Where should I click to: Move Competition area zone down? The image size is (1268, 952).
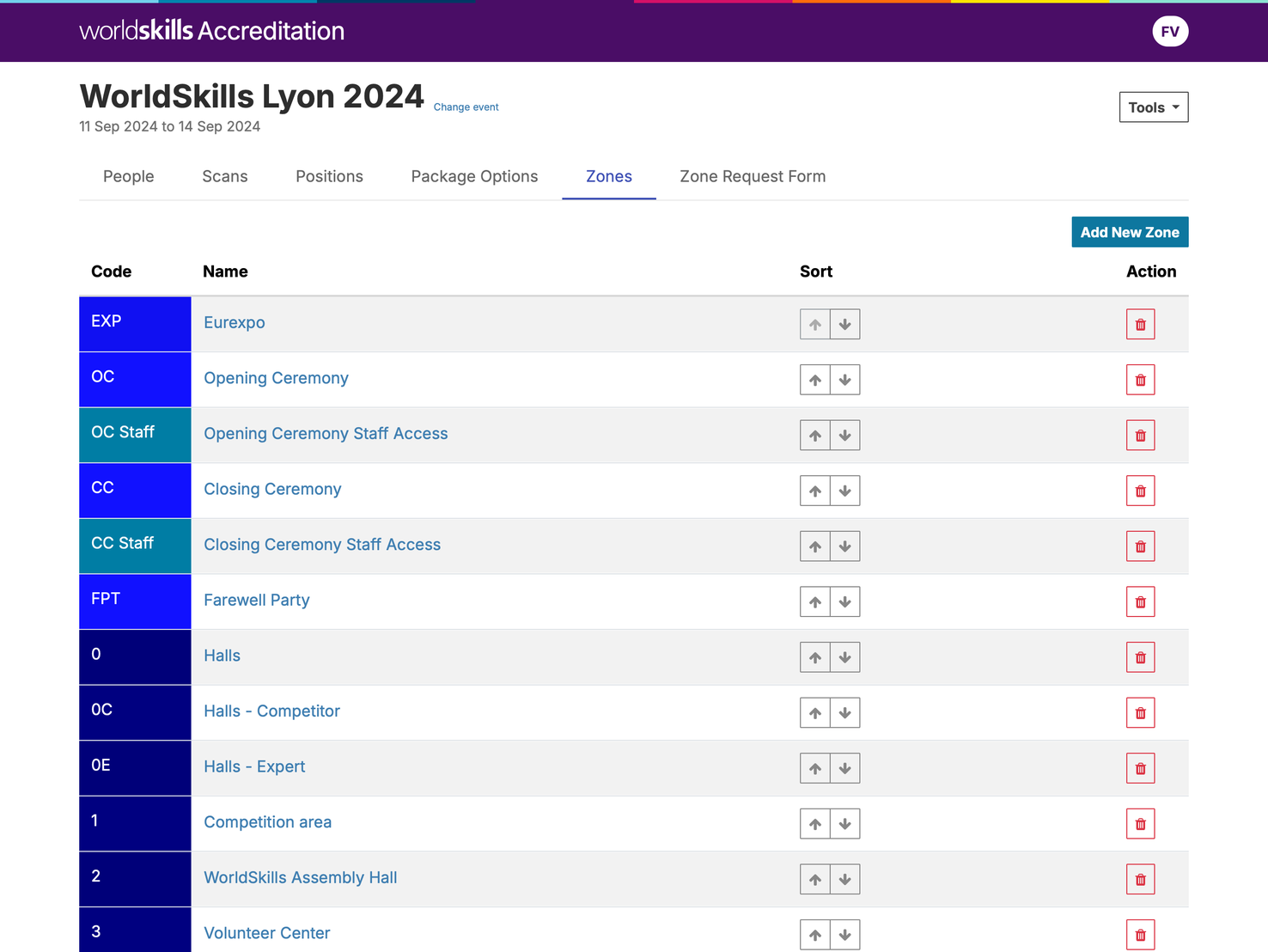pyautogui.click(x=845, y=824)
